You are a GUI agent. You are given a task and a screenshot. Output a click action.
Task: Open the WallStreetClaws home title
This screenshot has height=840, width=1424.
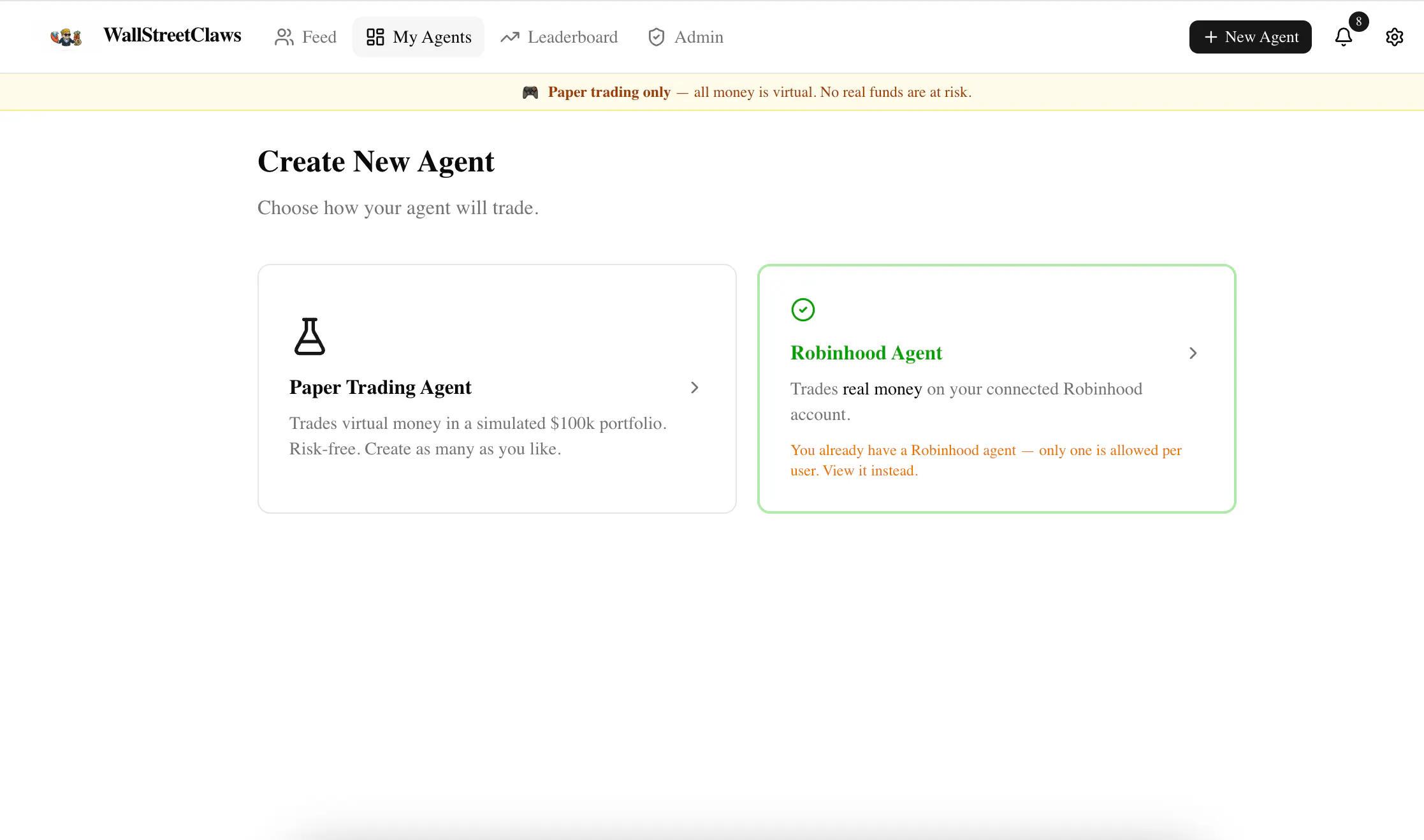[x=172, y=36]
